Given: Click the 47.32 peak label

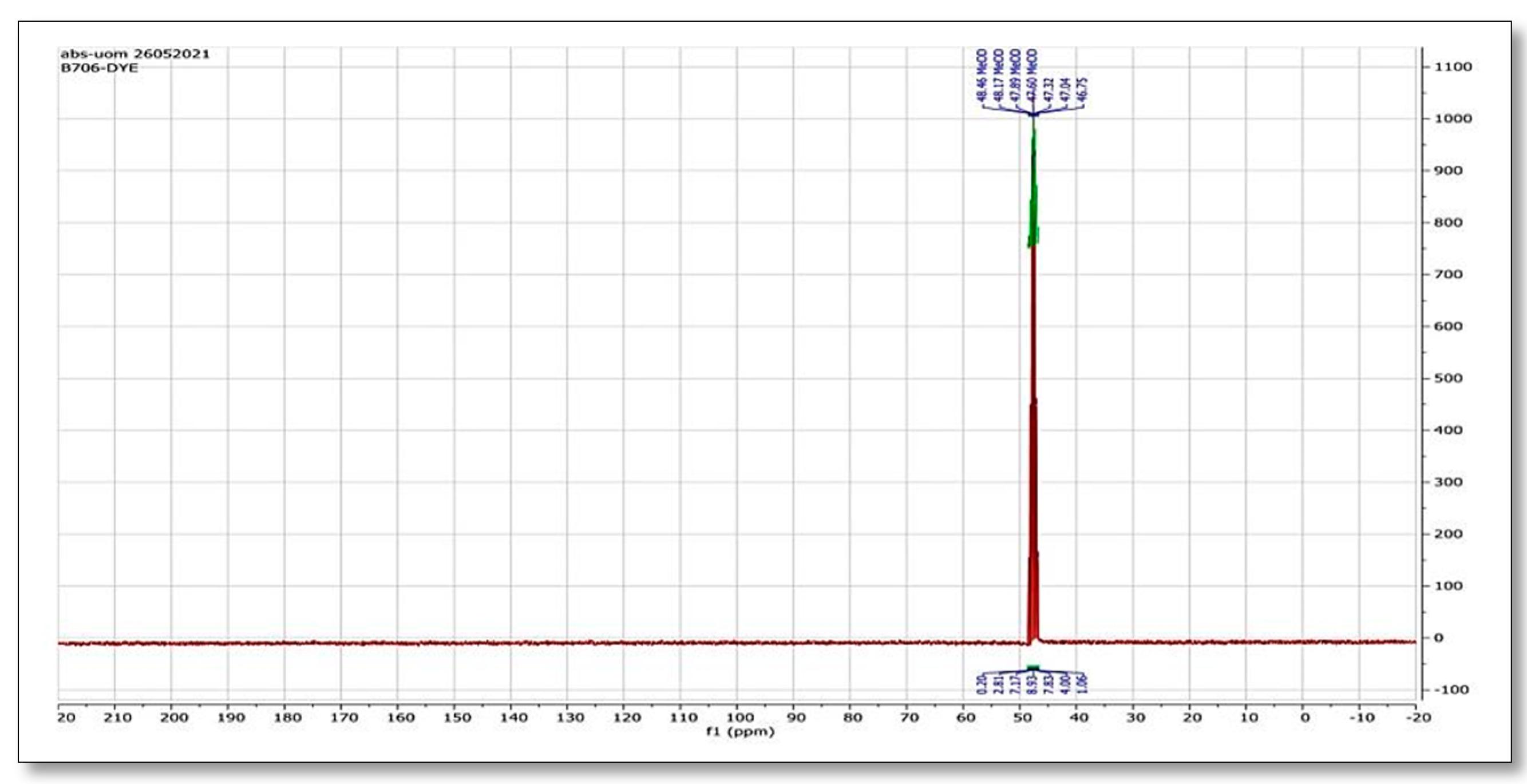Looking at the screenshot, I should (1049, 89).
